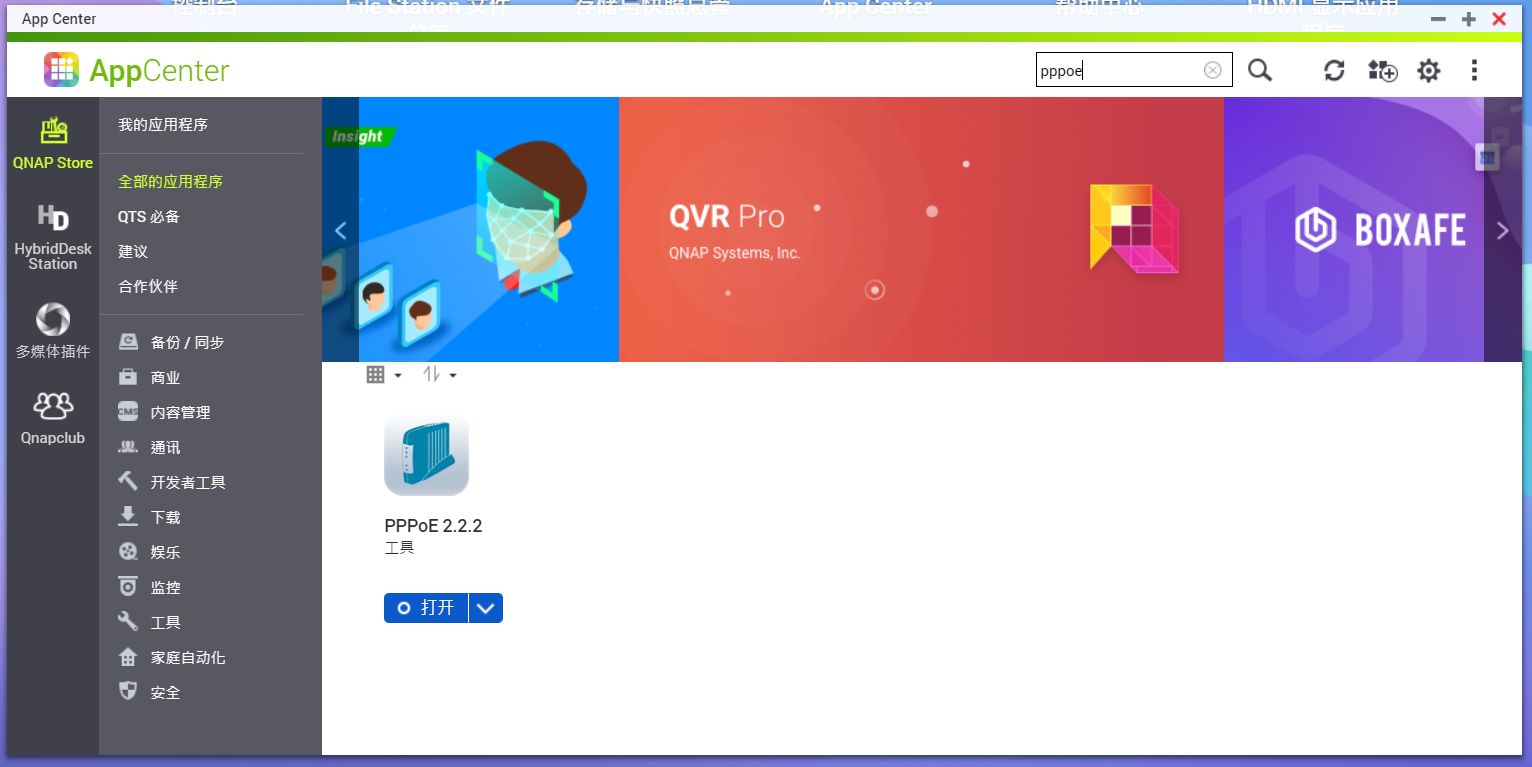Clear the pppoe search text
This screenshot has width=1532, height=767.
1212,70
